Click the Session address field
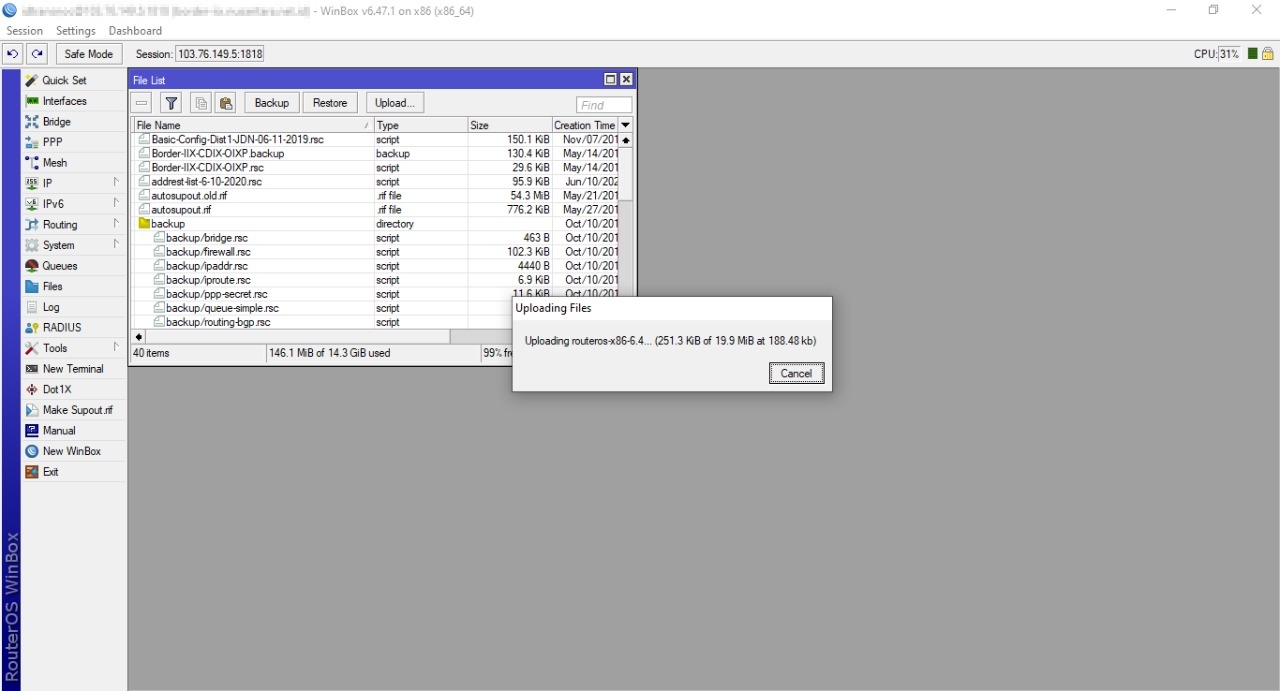The image size is (1280, 691). click(x=220, y=54)
